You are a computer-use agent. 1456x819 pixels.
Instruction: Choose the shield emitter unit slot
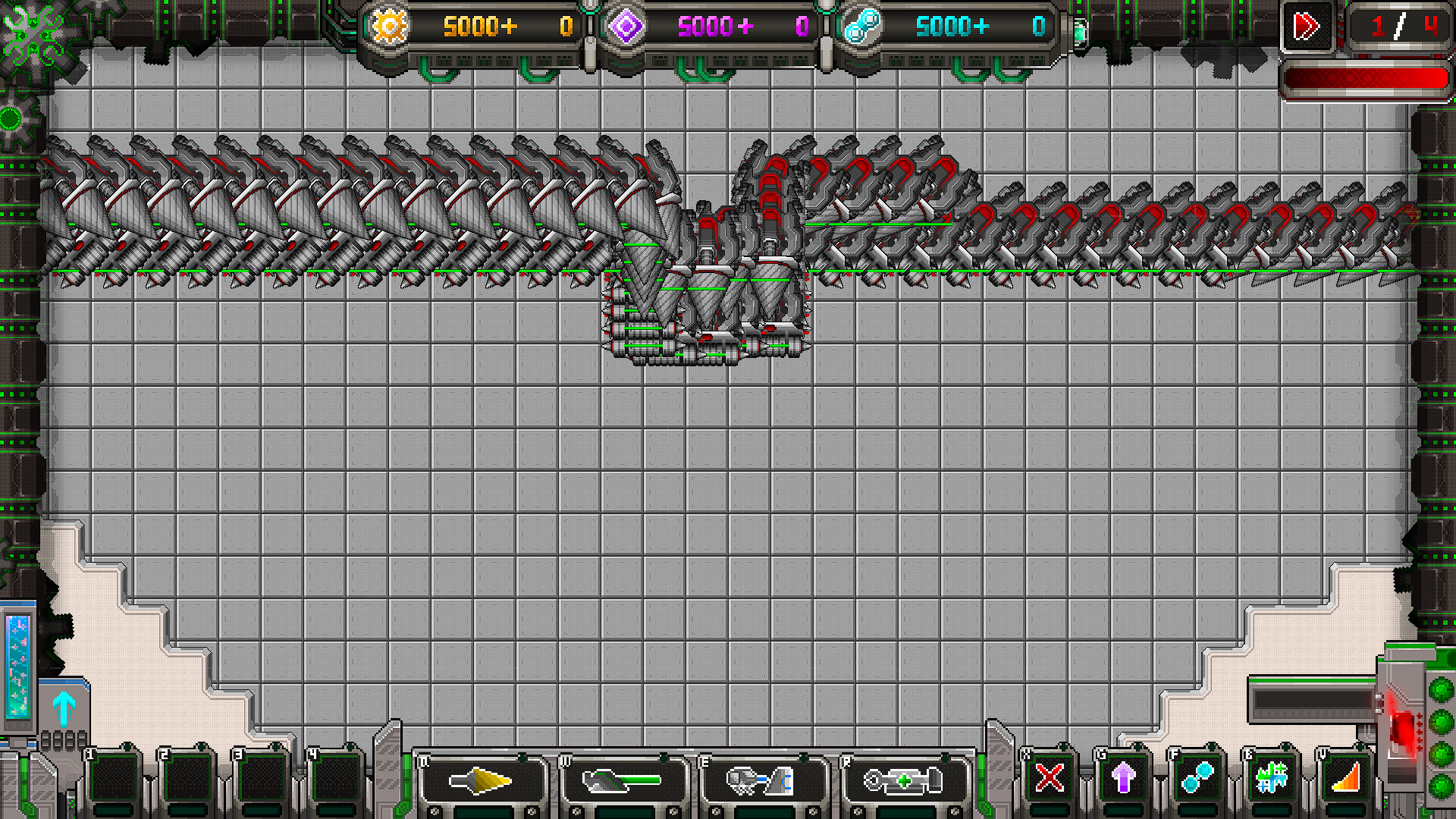pyautogui.click(x=761, y=781)
